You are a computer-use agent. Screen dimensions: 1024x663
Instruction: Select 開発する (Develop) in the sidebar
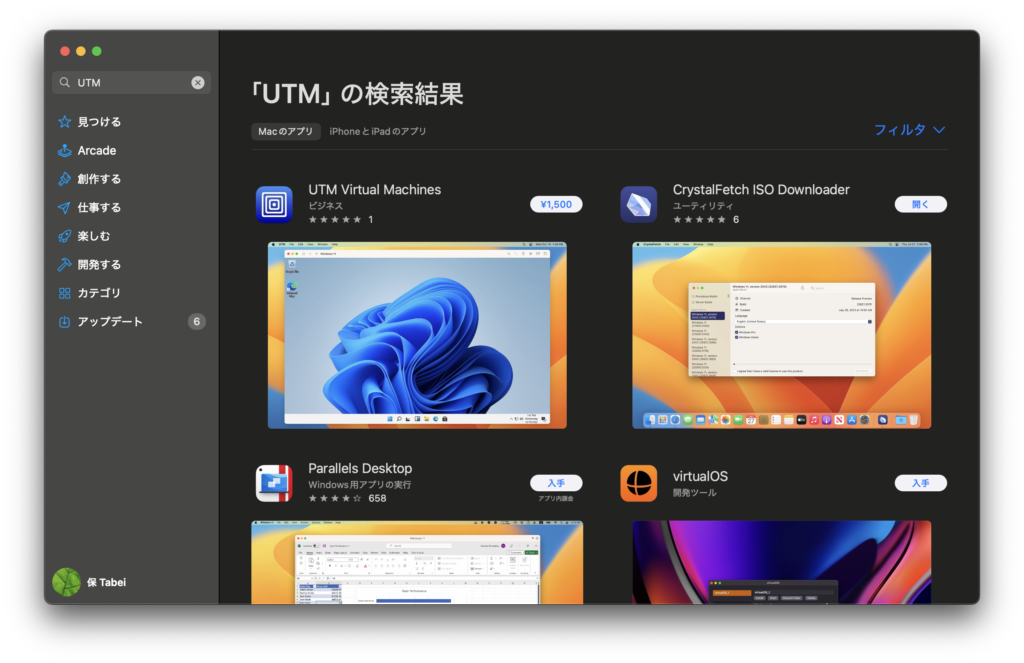[x=99, y=265]
